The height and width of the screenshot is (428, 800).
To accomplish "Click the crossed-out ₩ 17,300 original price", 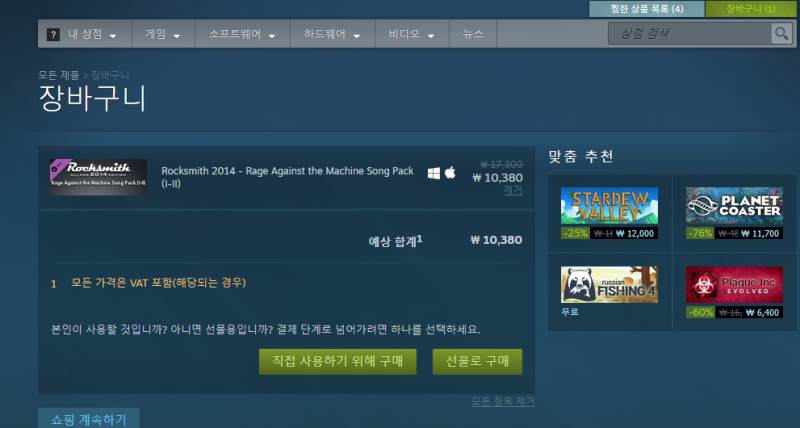I will pos(501,164).
